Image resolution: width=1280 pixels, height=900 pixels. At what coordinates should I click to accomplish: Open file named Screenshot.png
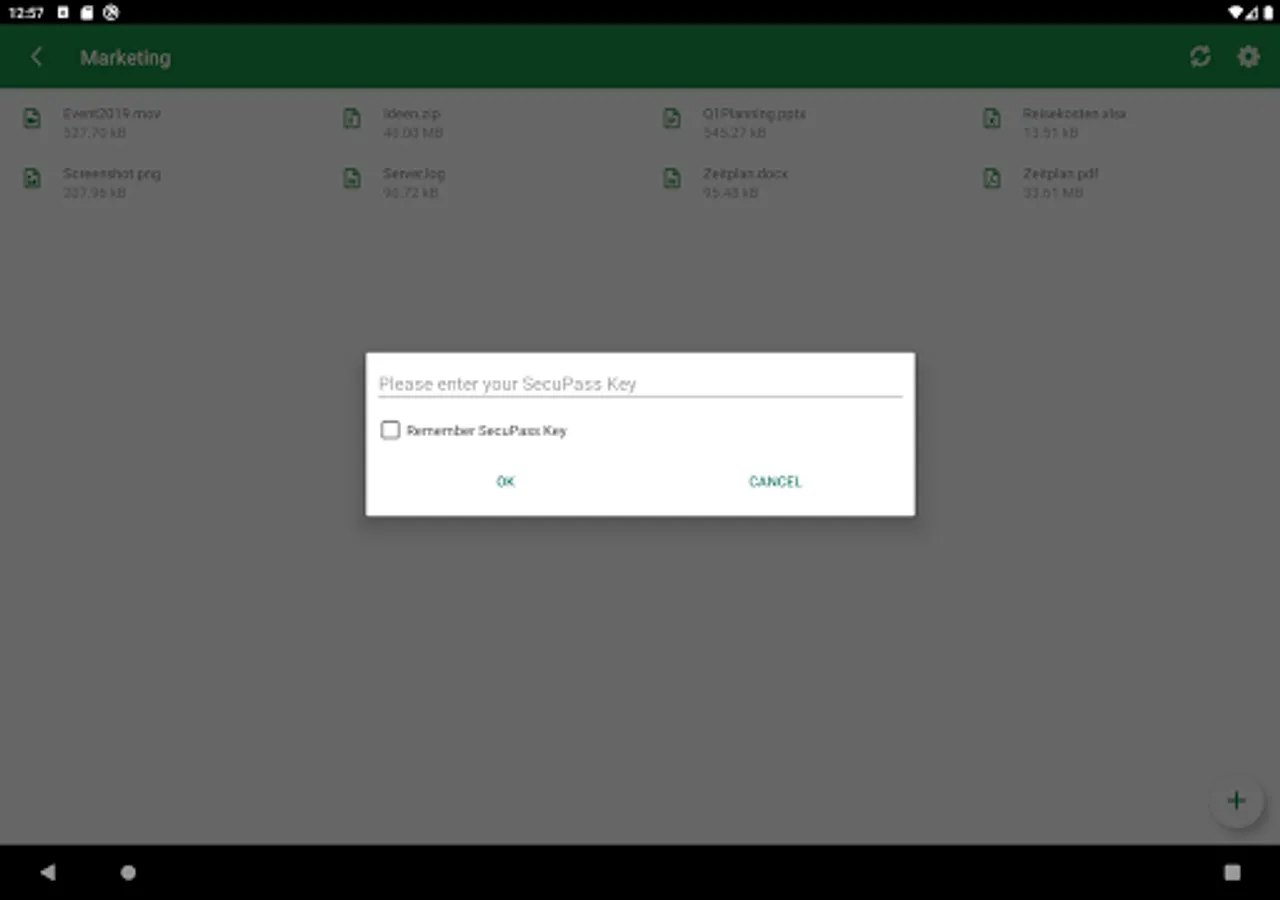(x=112, y=173)
